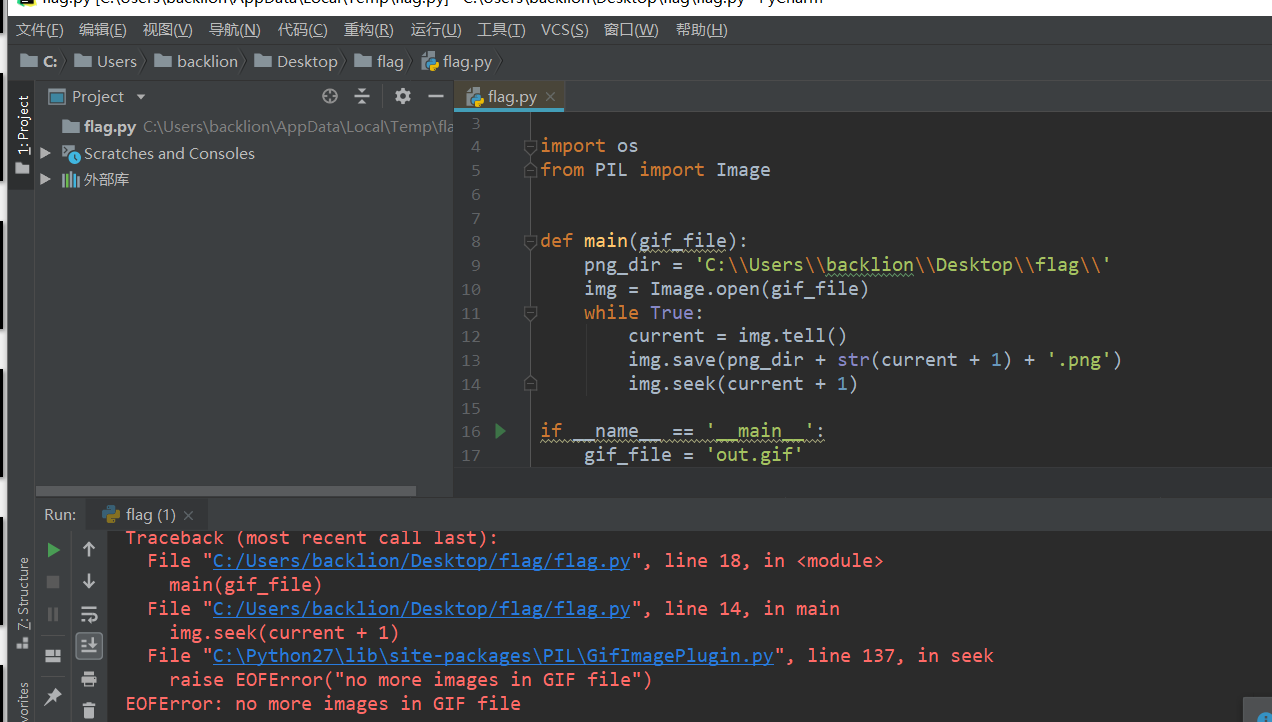Viewport: 1272px width, 722px height.
Task: Open the 编辑(E) menu
Action: [103, 30]
